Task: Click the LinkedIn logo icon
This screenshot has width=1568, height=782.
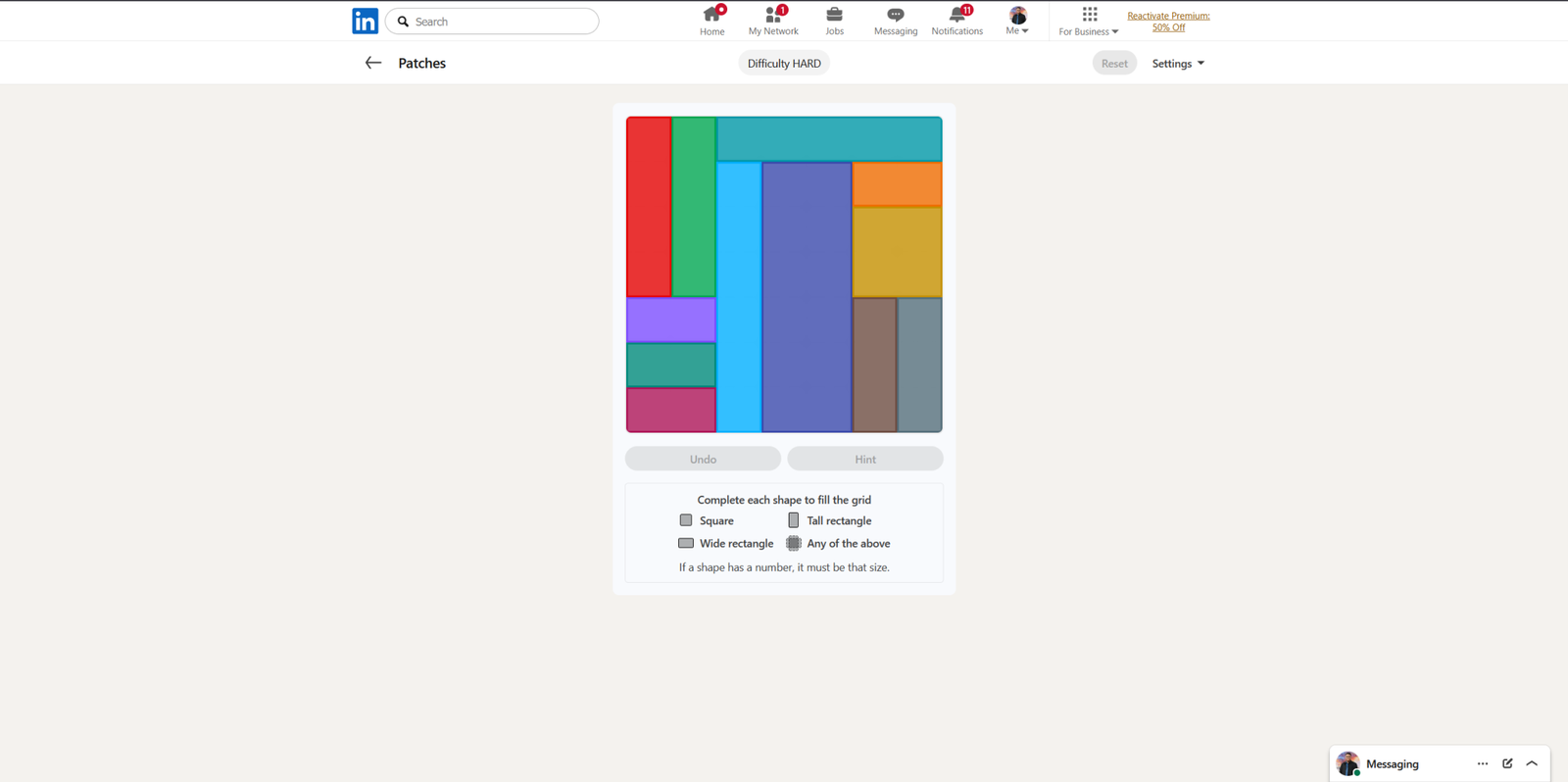Action: (365, 21)
